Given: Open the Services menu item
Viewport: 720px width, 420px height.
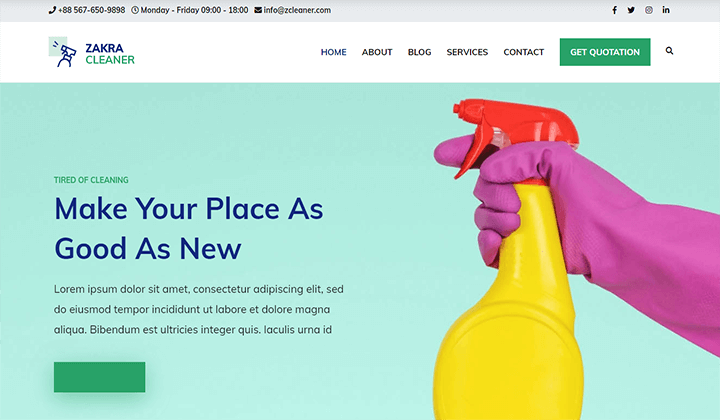Looking at the screenshot, I should (x=467, y=52).
